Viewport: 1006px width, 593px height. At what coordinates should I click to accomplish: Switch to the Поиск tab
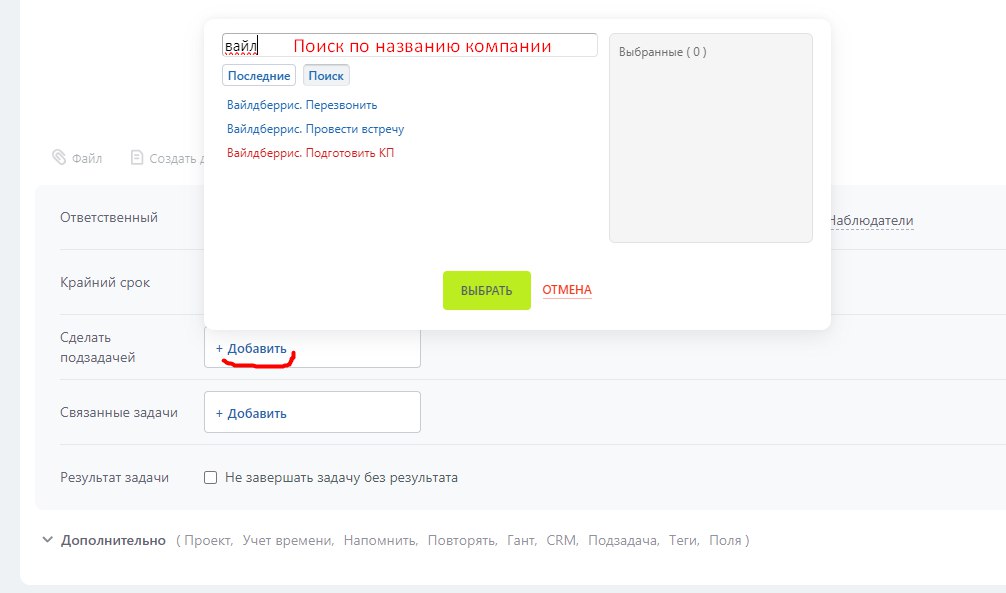coord(326,76)
